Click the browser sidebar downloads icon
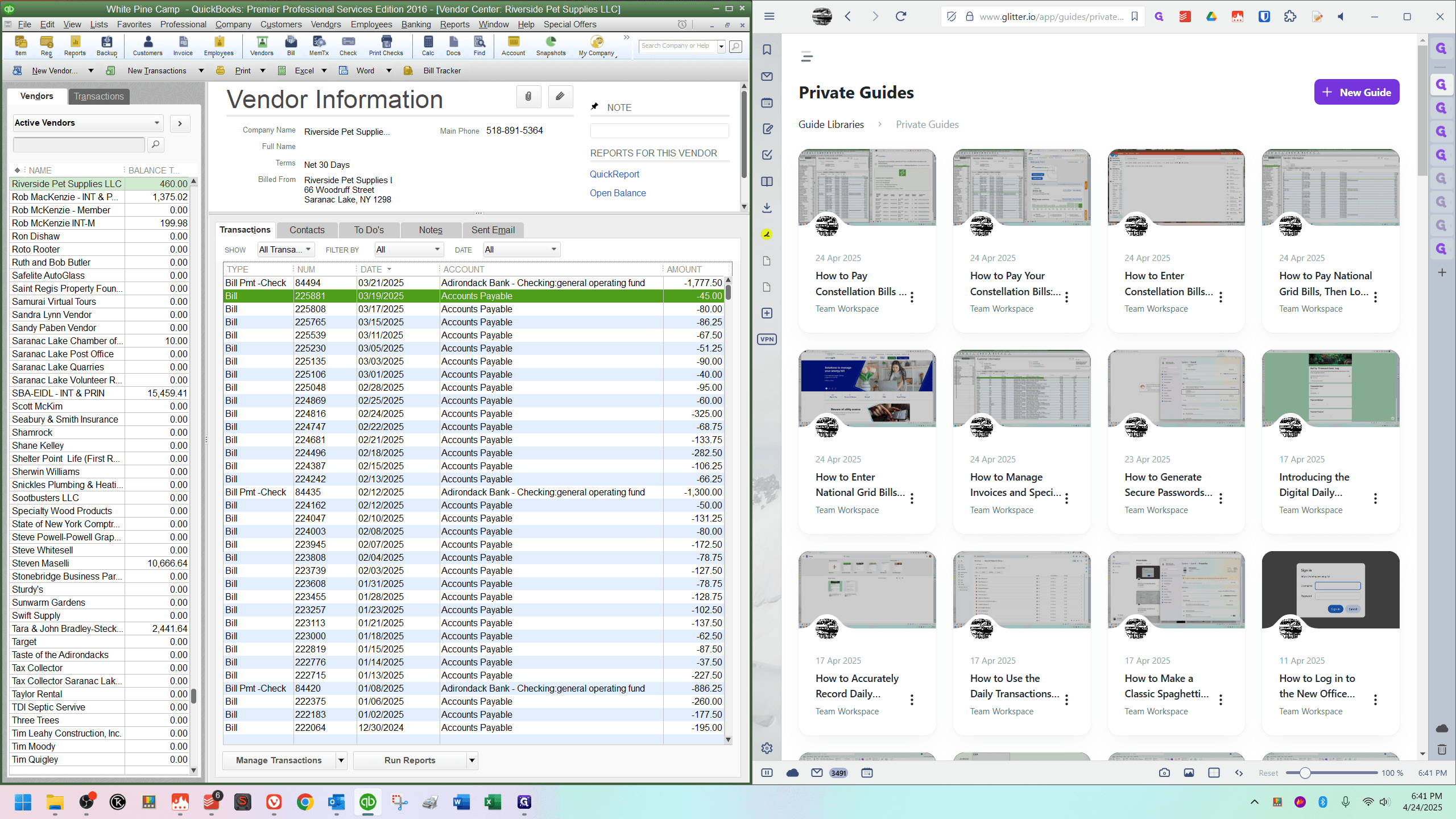Viewport: 1456px width, 819px height. (767, 208)
